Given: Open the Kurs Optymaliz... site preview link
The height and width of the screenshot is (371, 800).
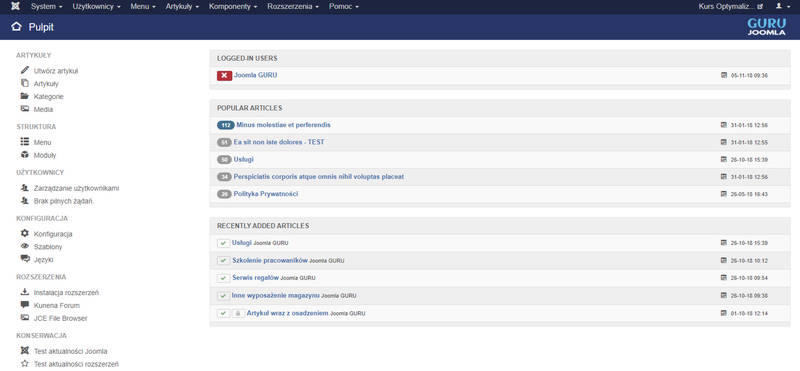Looking at the screenshot, I should click(x=731, y=7).
